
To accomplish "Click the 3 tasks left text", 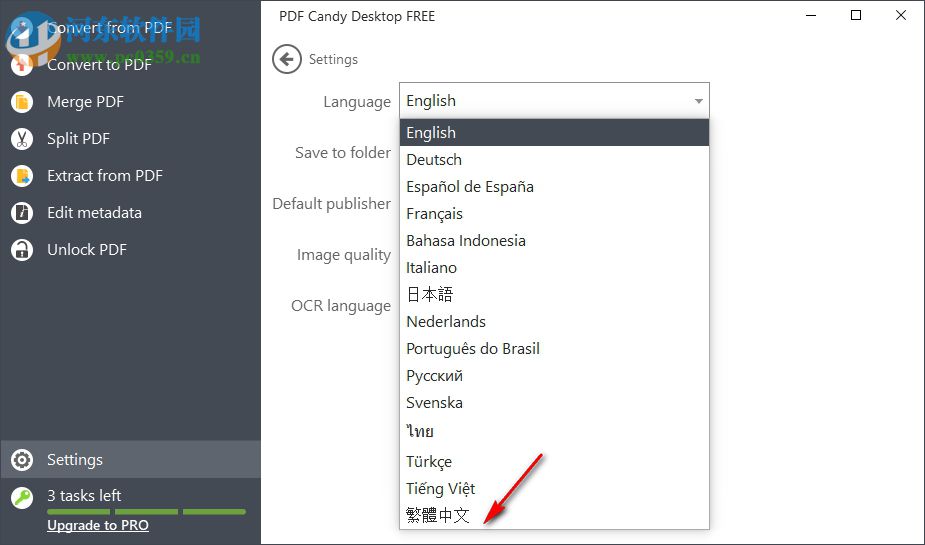I will [84, 495].
